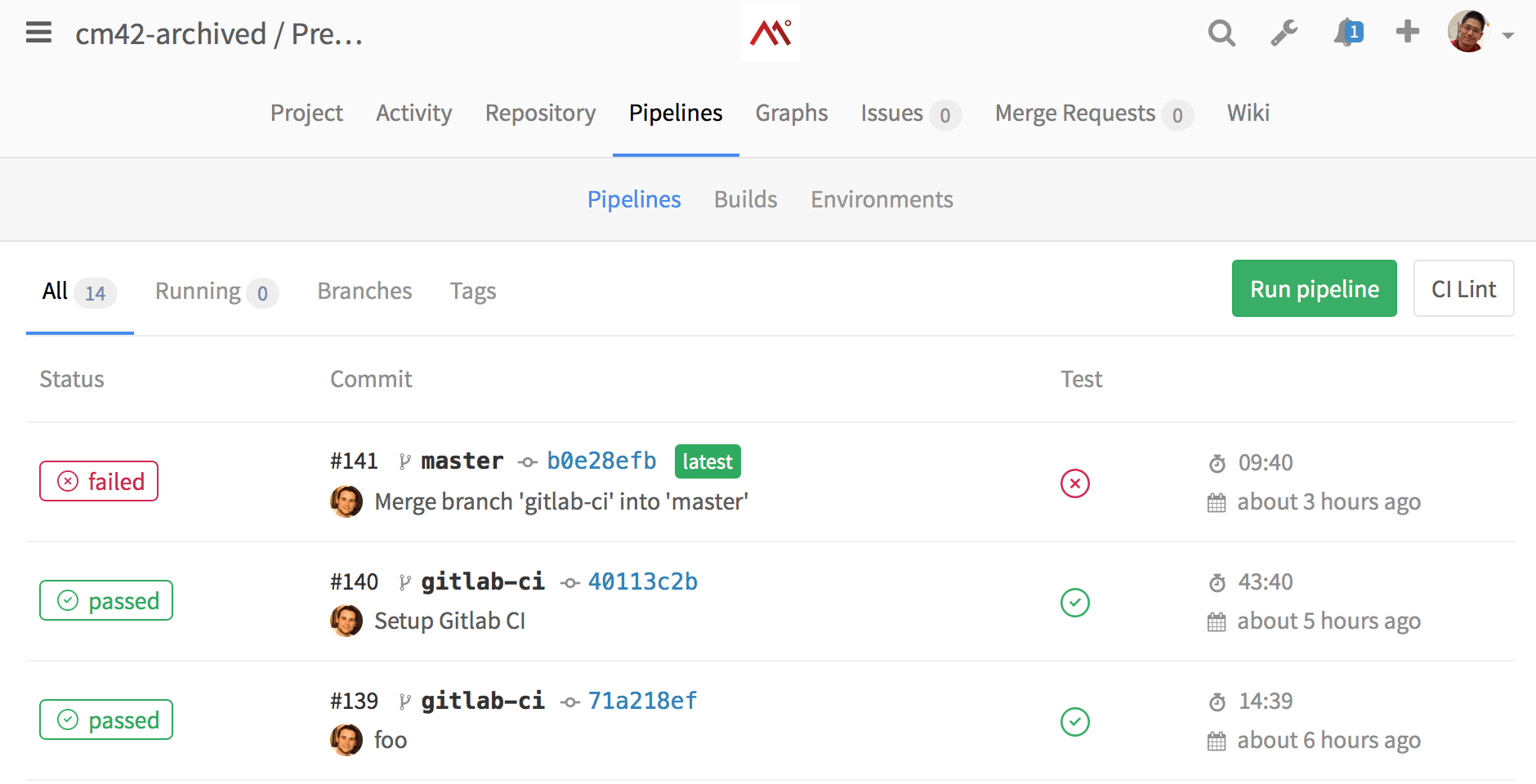Image resolution: width=1536 pixels, height=784 pixels.
Task: Show the Branches pipelines tab
Action: coord(364,292)
